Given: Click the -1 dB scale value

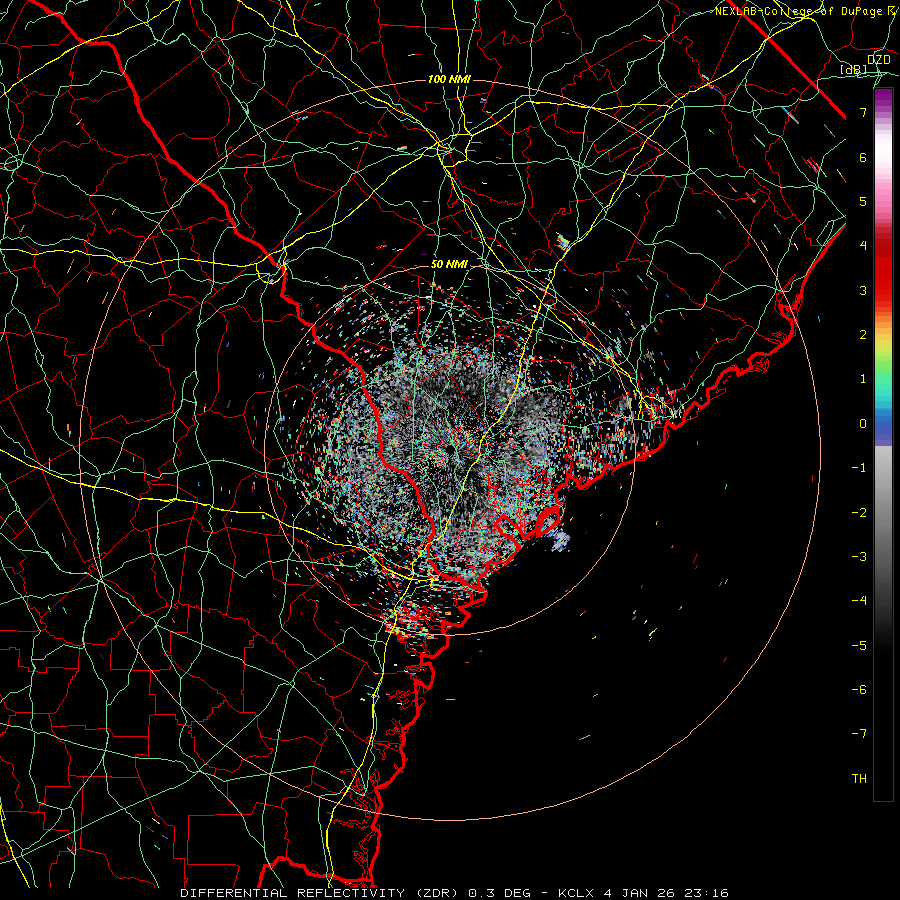Looking at the screenshot, I should tap(859, 468).
